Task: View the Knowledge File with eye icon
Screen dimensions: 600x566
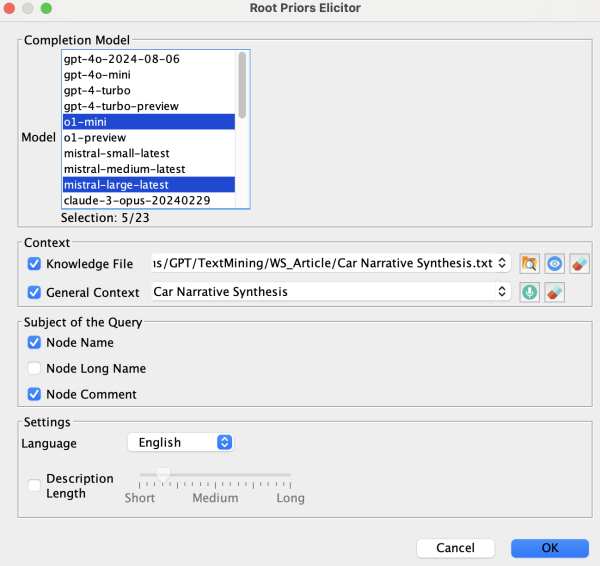Action: tap(554, 264)
